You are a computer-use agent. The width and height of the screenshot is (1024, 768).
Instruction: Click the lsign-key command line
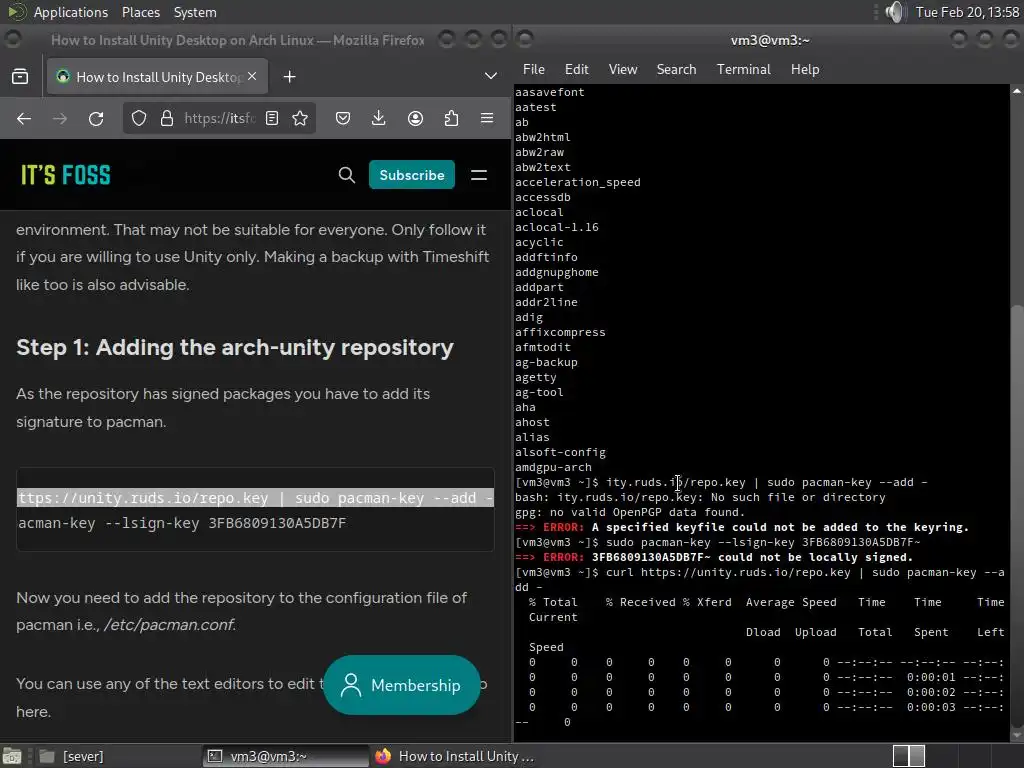pos(182,523)
